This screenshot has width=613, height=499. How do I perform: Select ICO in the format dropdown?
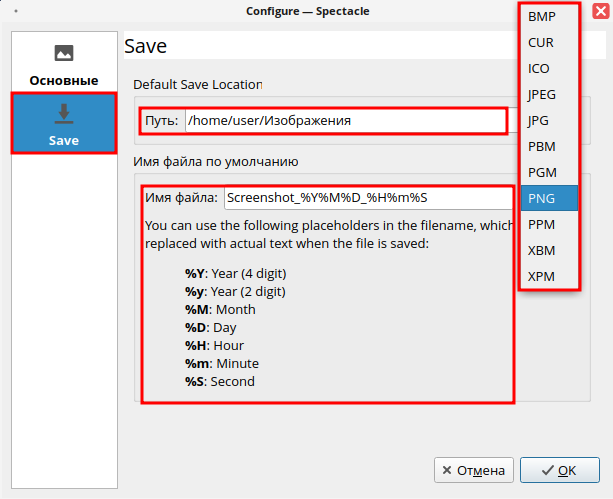tap(539, 69)
